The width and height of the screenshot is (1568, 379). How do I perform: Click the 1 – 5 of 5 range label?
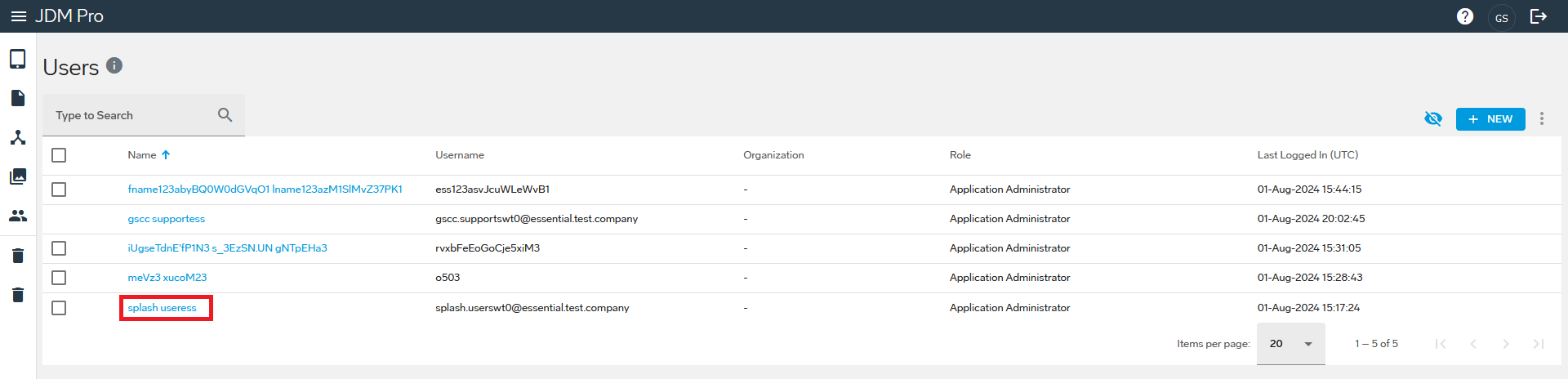[1376, 344]
